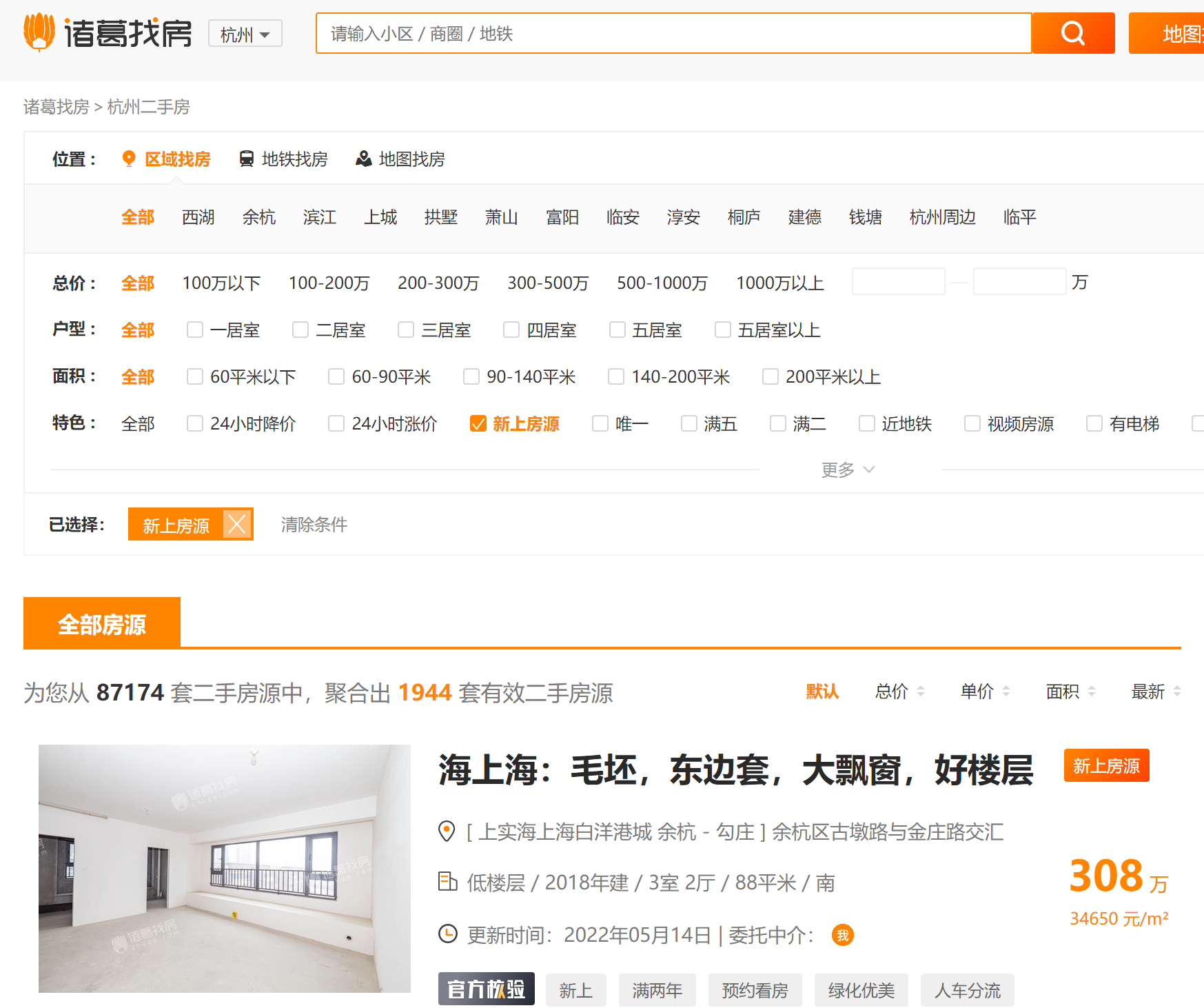Image resolution: width=1204 pixels, height=1008 pixels.
Task: Switch to the 全部房源 tab
Action: tap(102, 623)
